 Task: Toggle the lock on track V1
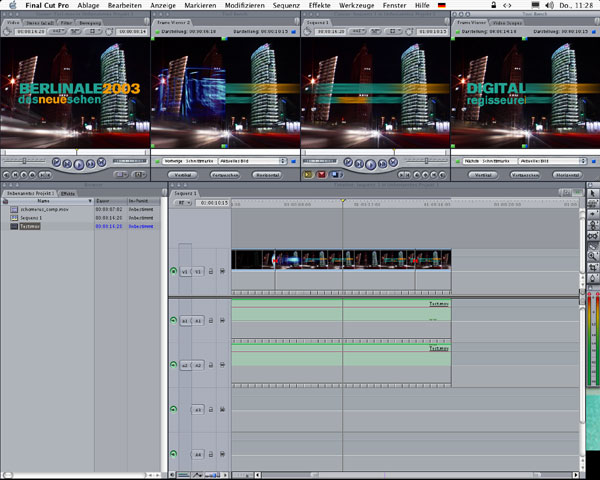pyautogui.click(x=211, y=271)
